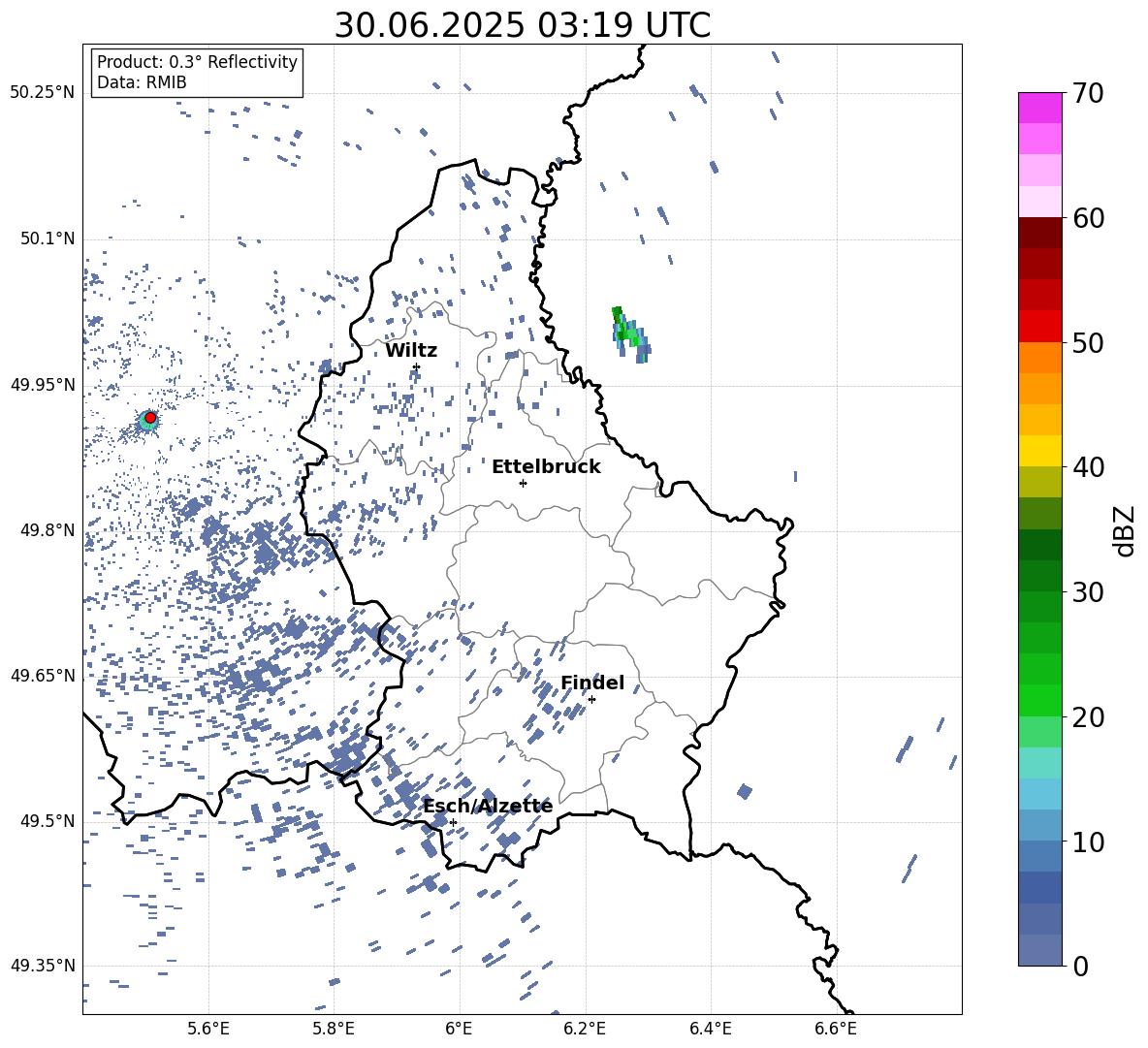The width and height of the screenshot is (1148, 1048).
Task: Click the title '30.06.2025 03:19 UTC'
Action: click(x=522, y=25)
